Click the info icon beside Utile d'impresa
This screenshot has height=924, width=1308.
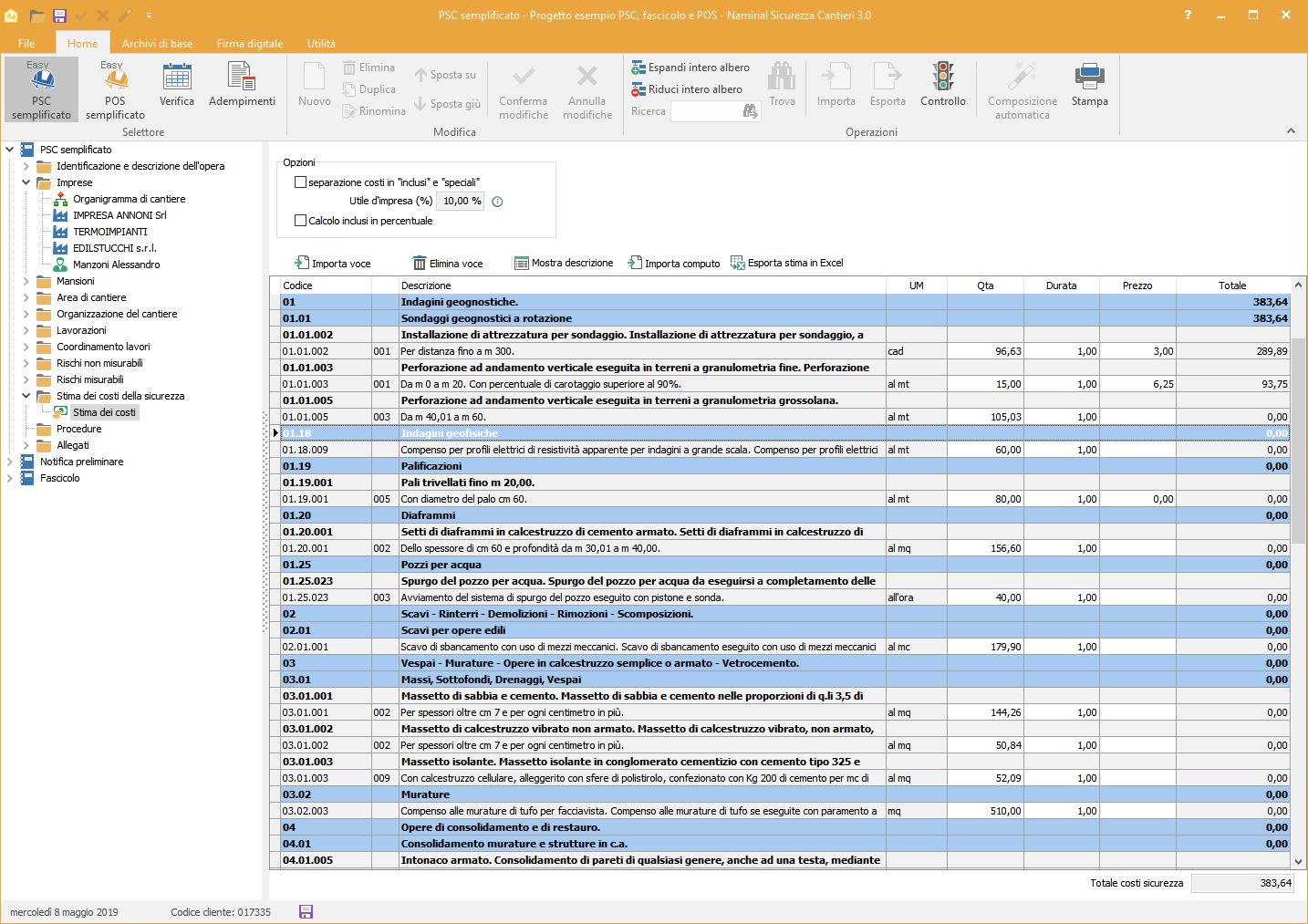[497, 202]
